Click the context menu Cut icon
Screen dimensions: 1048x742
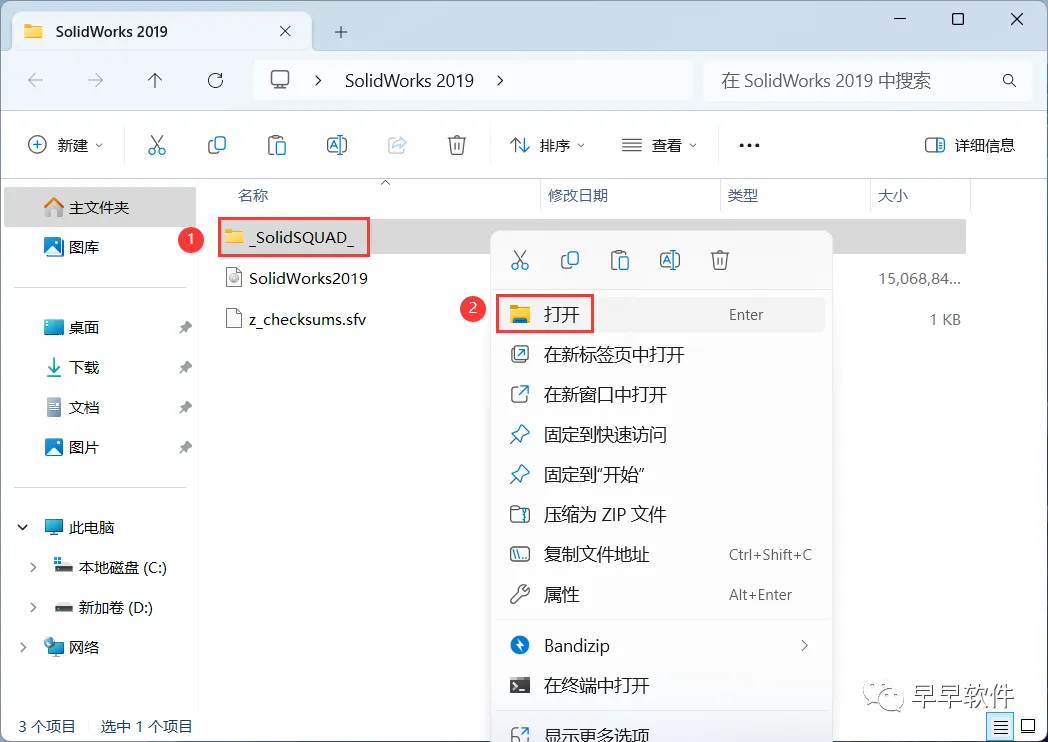click(x=519, y=260)
